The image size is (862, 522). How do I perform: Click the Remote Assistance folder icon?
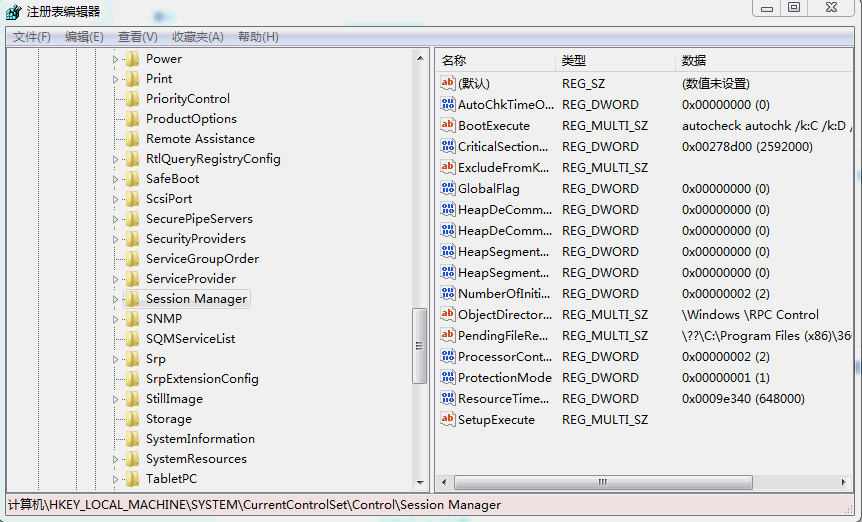[132, 139]
